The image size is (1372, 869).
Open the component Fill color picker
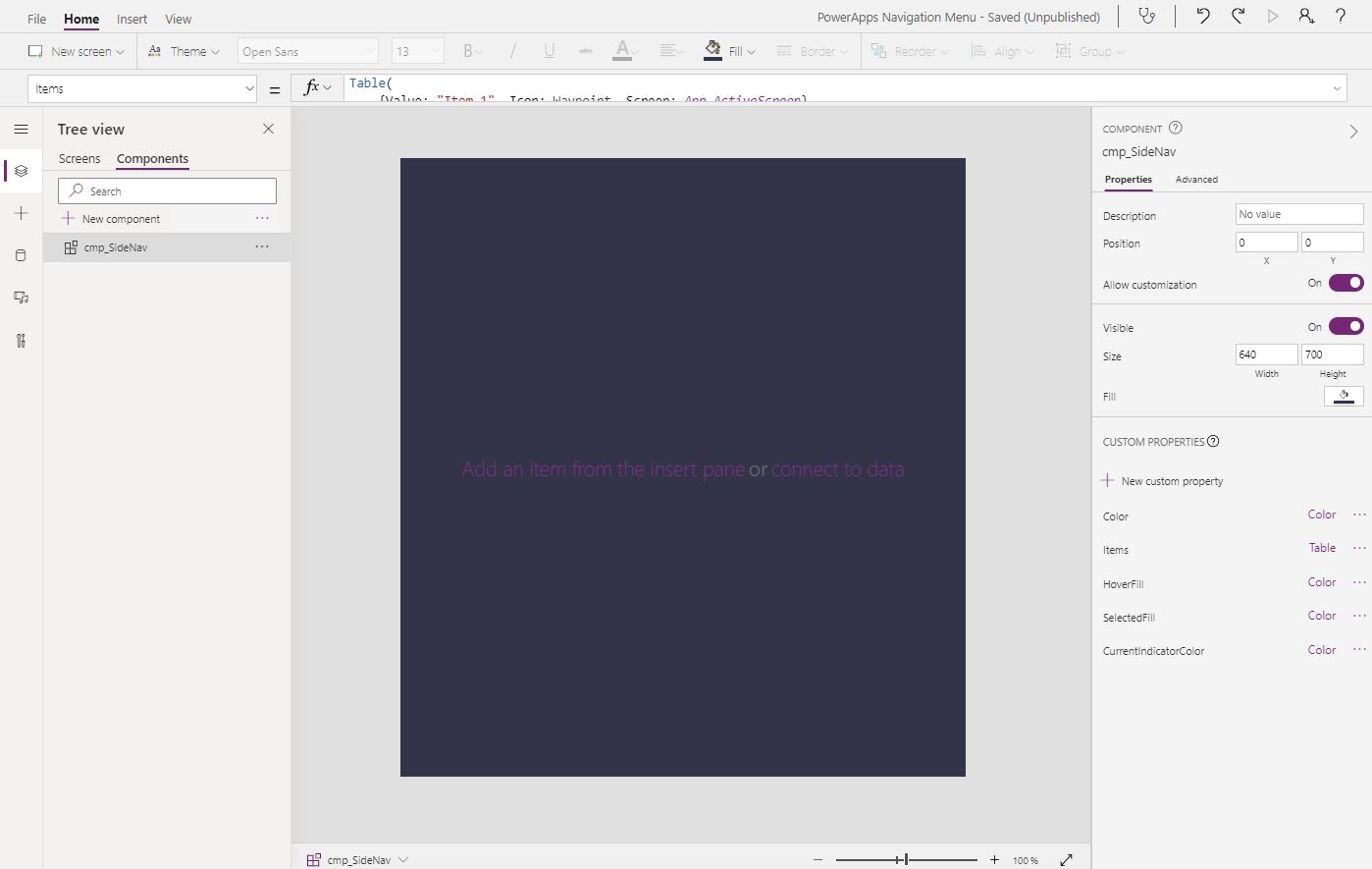pos(1343,396)
